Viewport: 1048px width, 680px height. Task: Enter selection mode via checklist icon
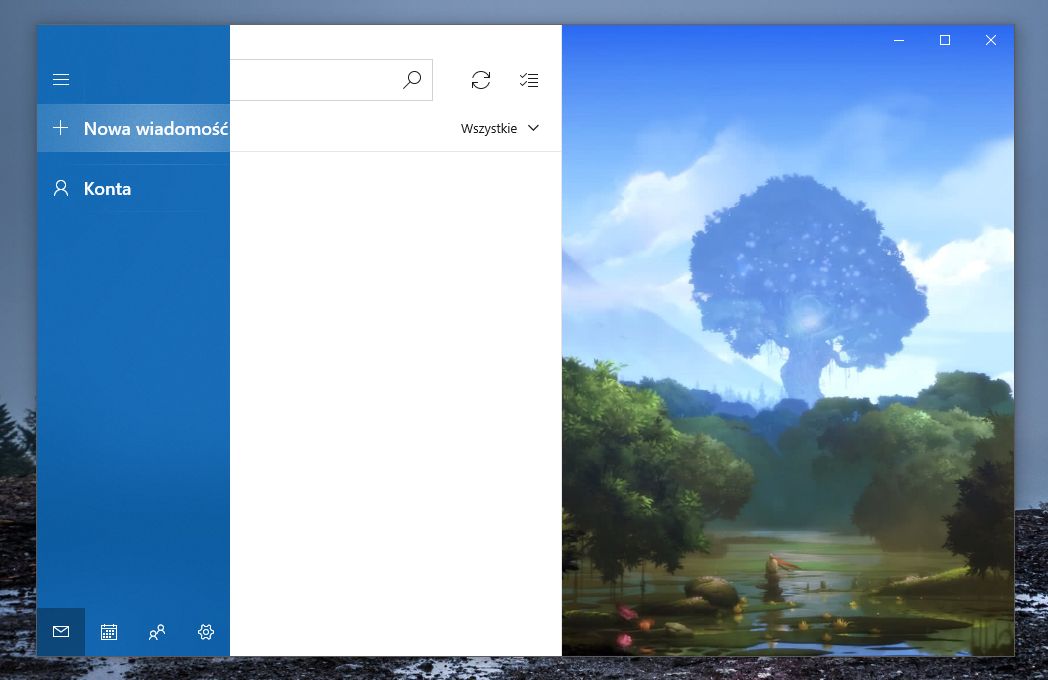coord(529,80)
